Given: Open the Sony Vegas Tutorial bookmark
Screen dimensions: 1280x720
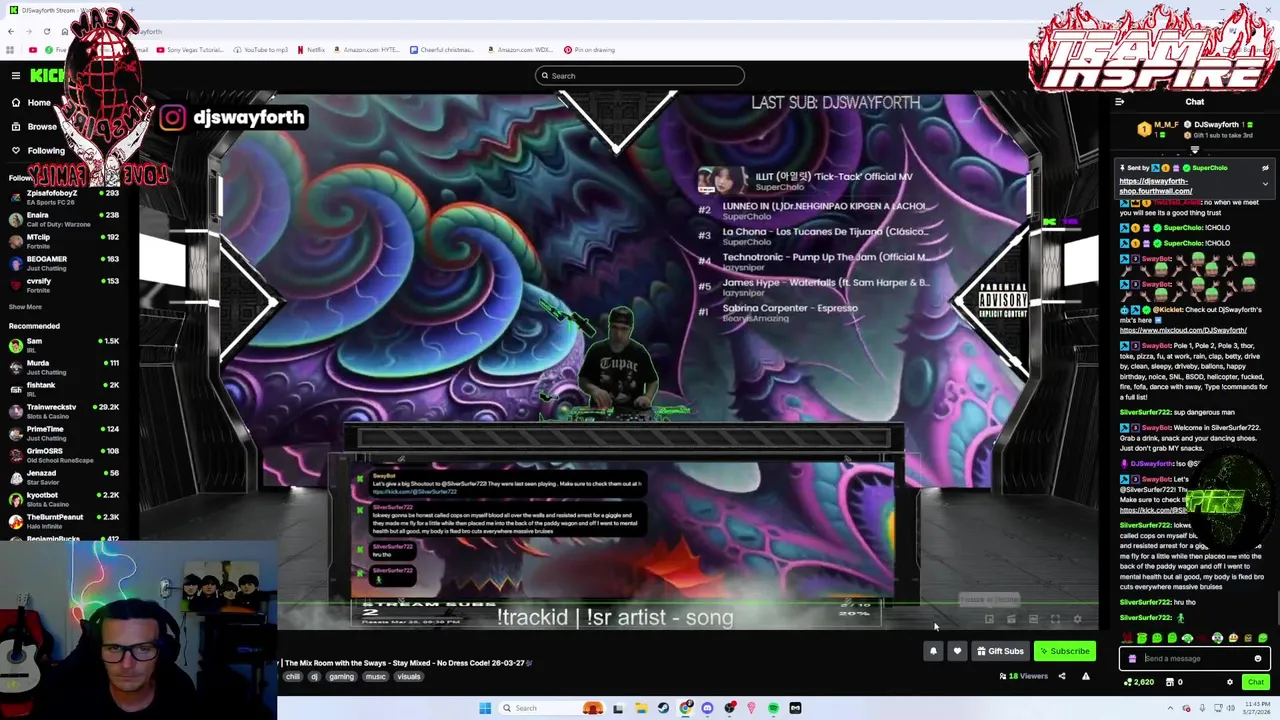Looking at the screenshot, I should [189, 50].
